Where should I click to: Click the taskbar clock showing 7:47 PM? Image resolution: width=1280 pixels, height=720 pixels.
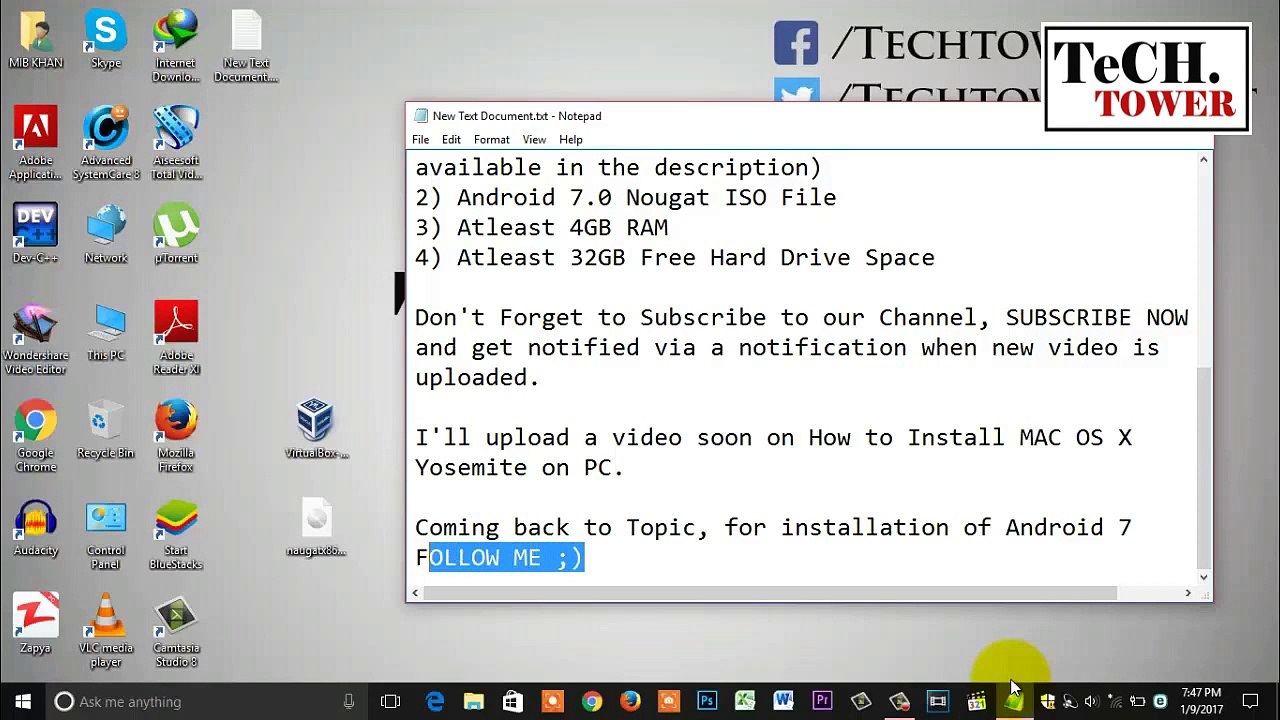tap(1202, 701)
